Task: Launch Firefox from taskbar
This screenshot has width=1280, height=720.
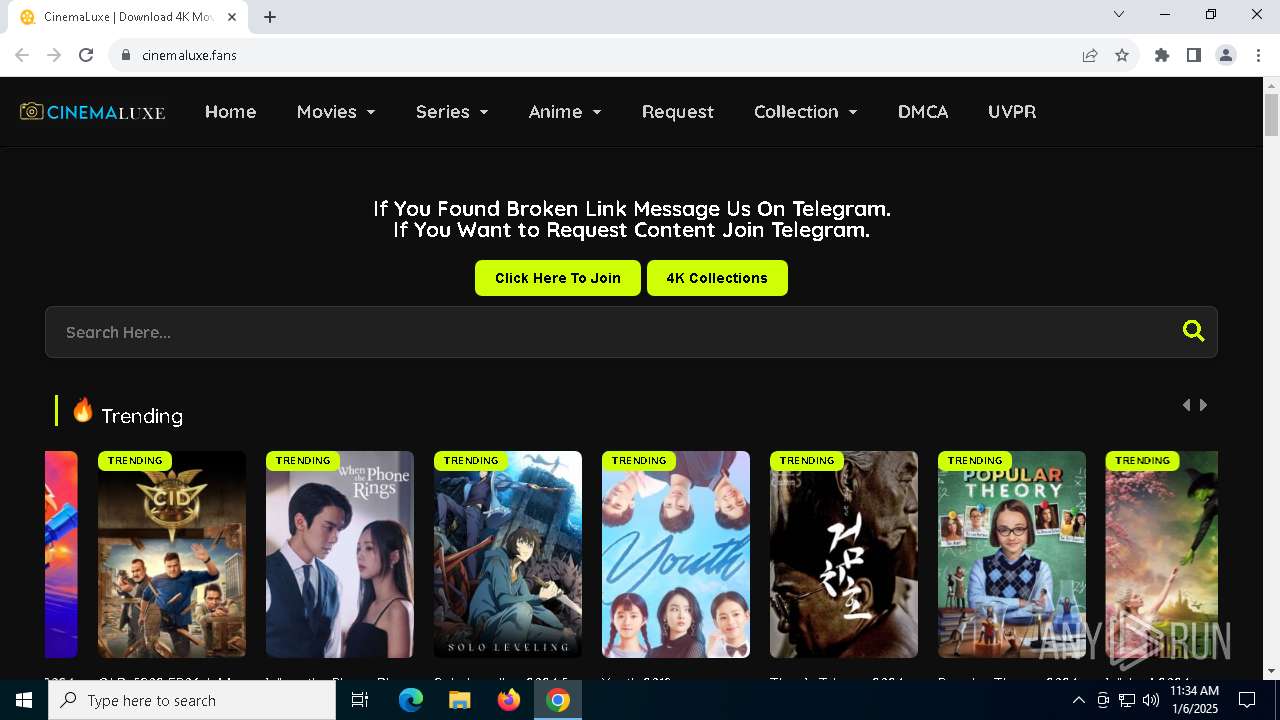Action: pyautogui.click(x=509, y=700)
